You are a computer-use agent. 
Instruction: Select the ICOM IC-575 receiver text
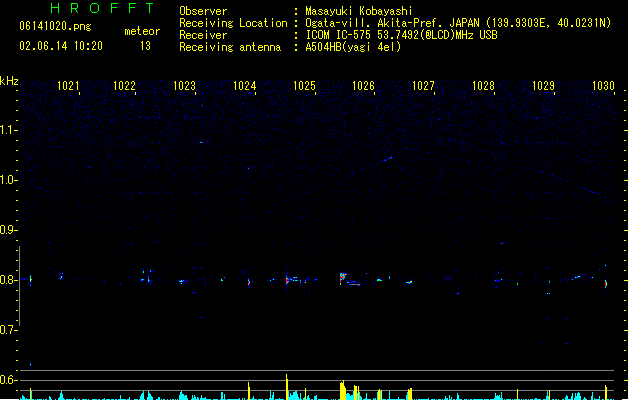point(402,35)
